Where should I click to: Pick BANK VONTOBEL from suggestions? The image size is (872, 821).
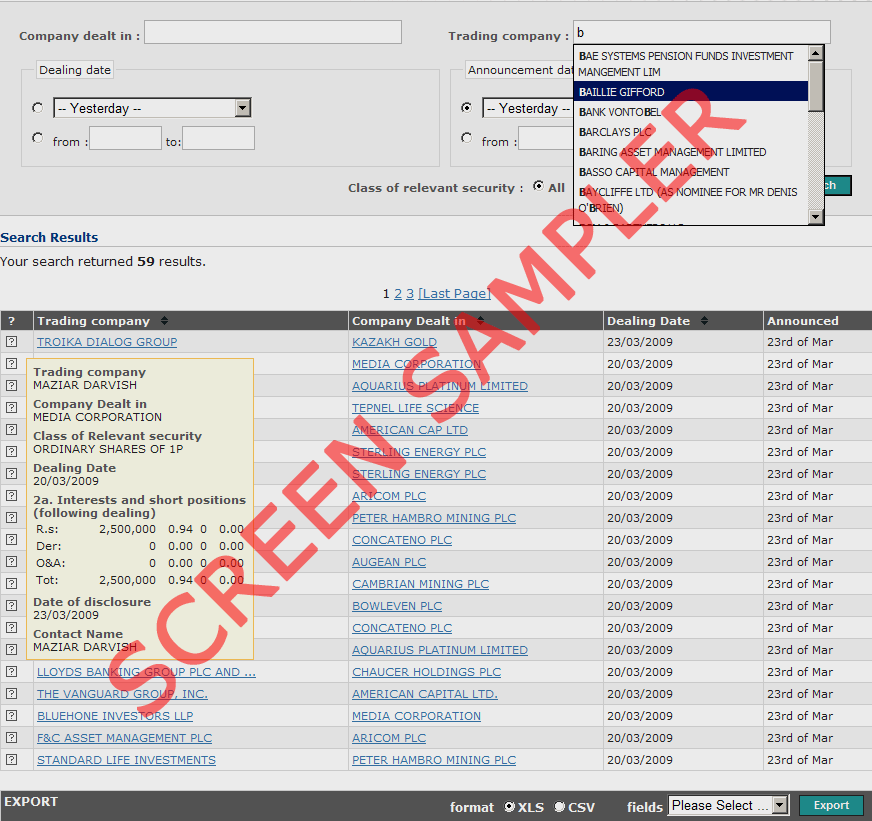point(691,112)
